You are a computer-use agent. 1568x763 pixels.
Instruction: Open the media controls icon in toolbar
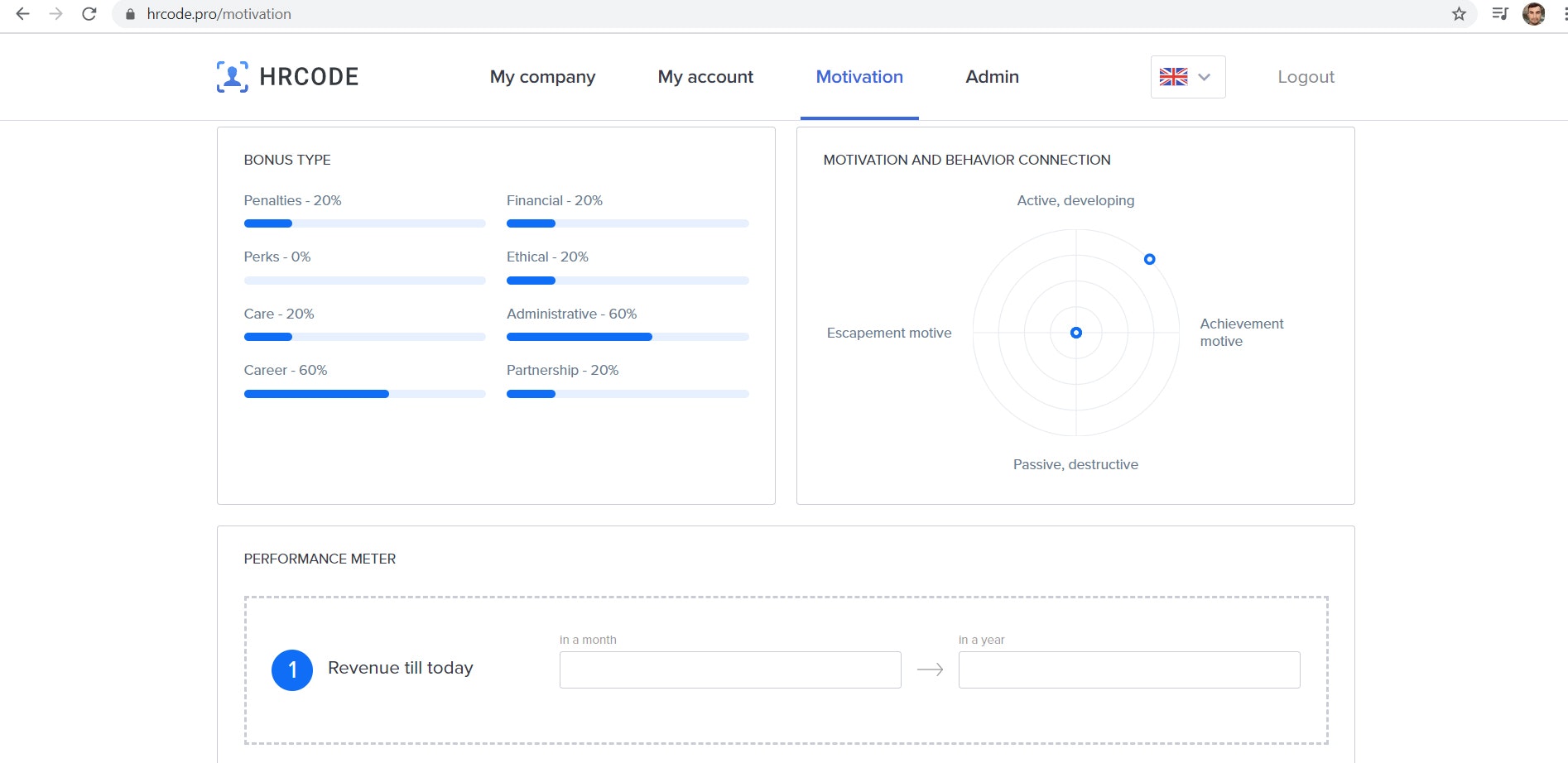coord(1500,13)
